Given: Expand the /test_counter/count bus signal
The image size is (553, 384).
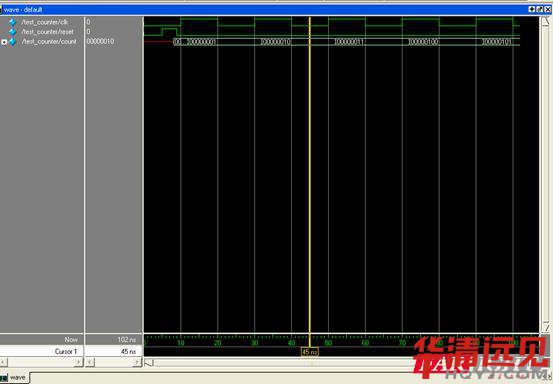Looking at the screenshot, I should (4, 42).
